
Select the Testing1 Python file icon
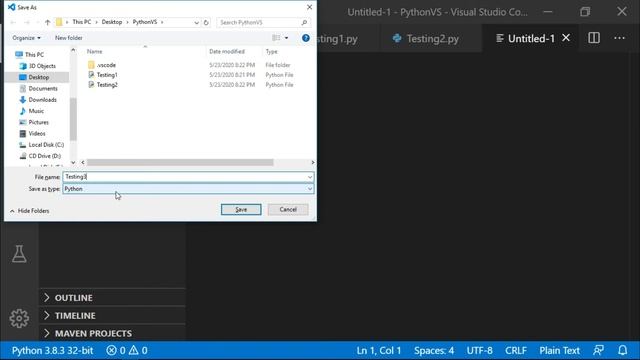(x=91, y=75)
